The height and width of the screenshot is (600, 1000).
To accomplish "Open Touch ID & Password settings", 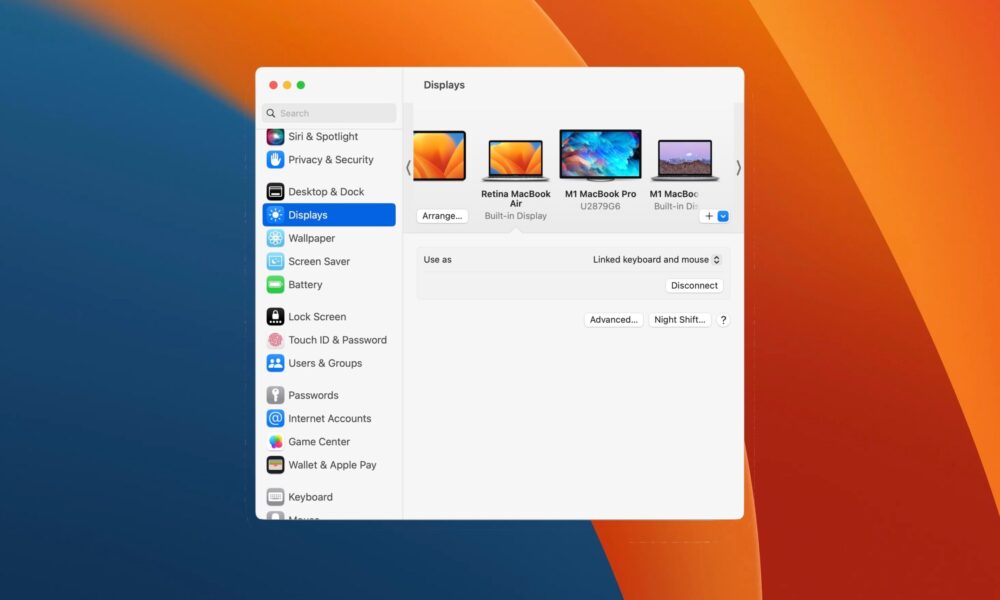I will point(329,340).
